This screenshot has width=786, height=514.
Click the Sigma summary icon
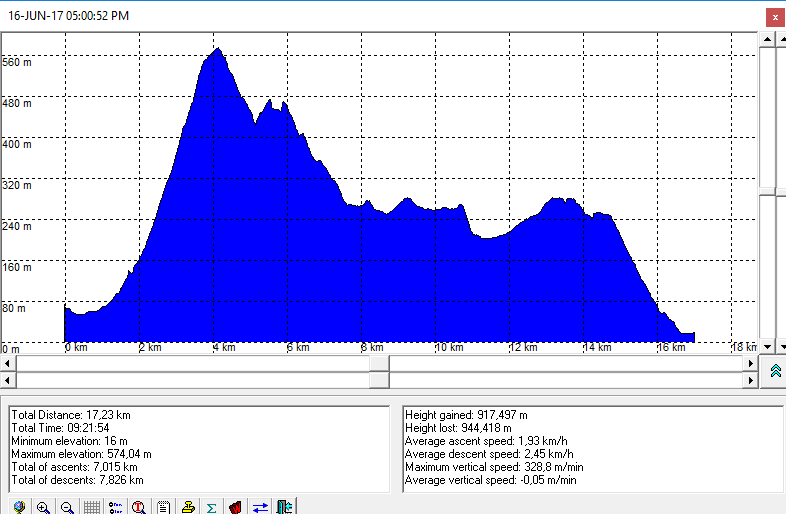point(211,507)
